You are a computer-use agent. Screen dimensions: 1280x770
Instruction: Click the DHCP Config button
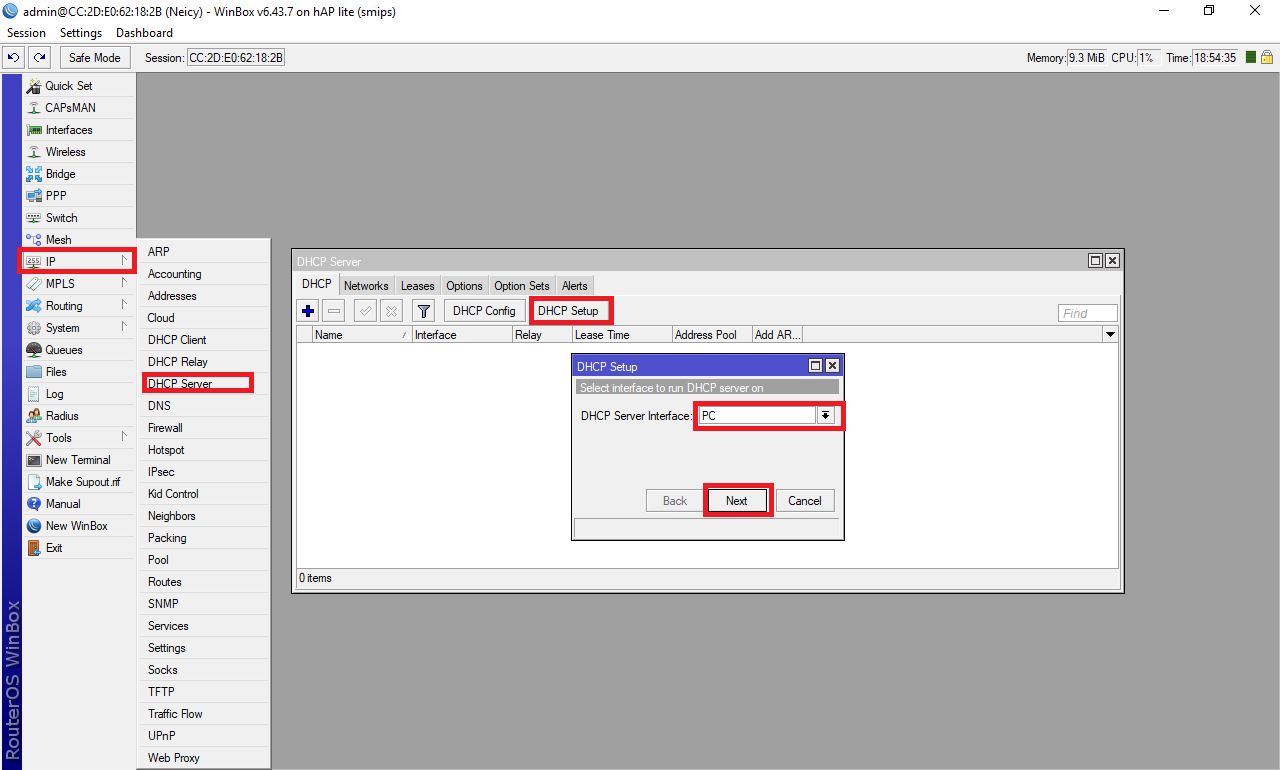(484, 311)
